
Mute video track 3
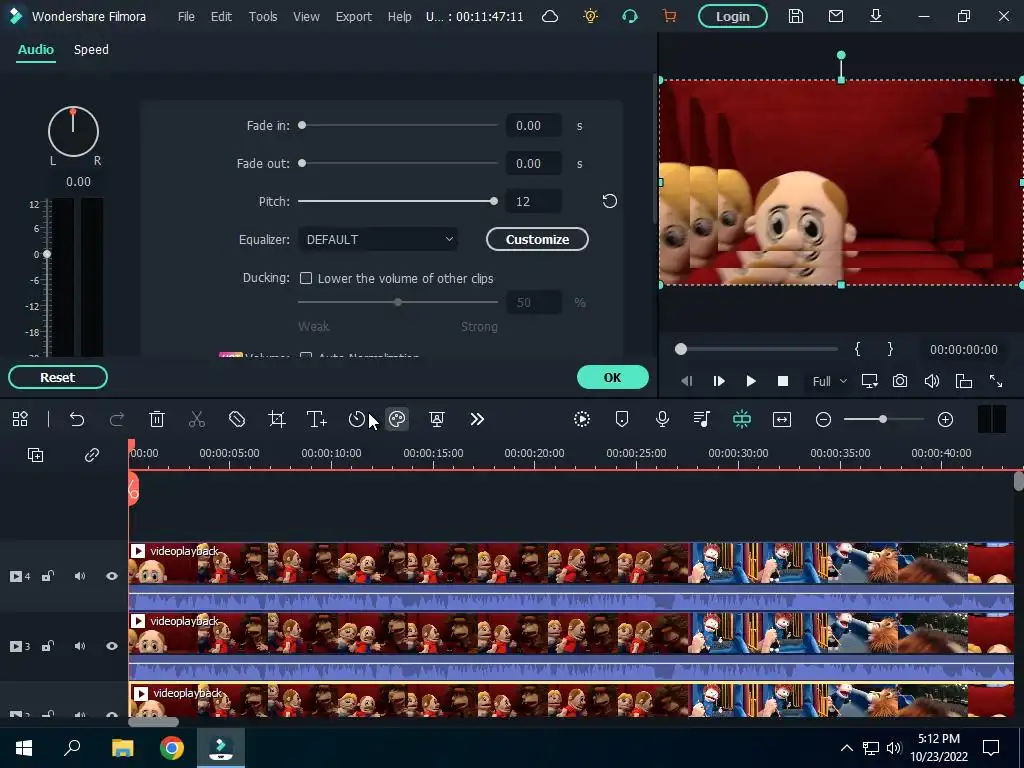pos(80,647)
